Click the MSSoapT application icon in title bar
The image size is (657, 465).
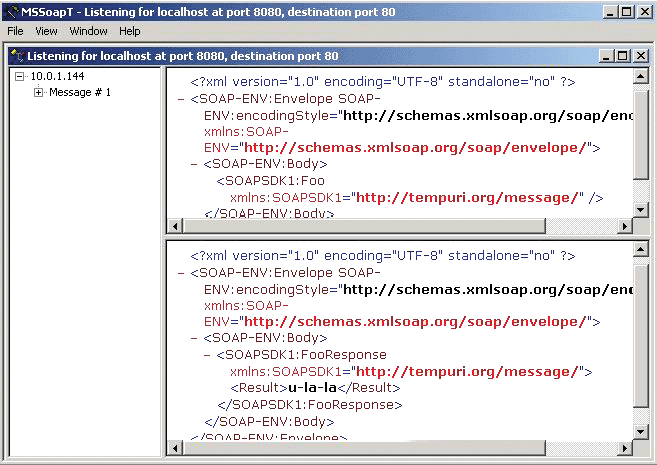[x=11, y=11]
